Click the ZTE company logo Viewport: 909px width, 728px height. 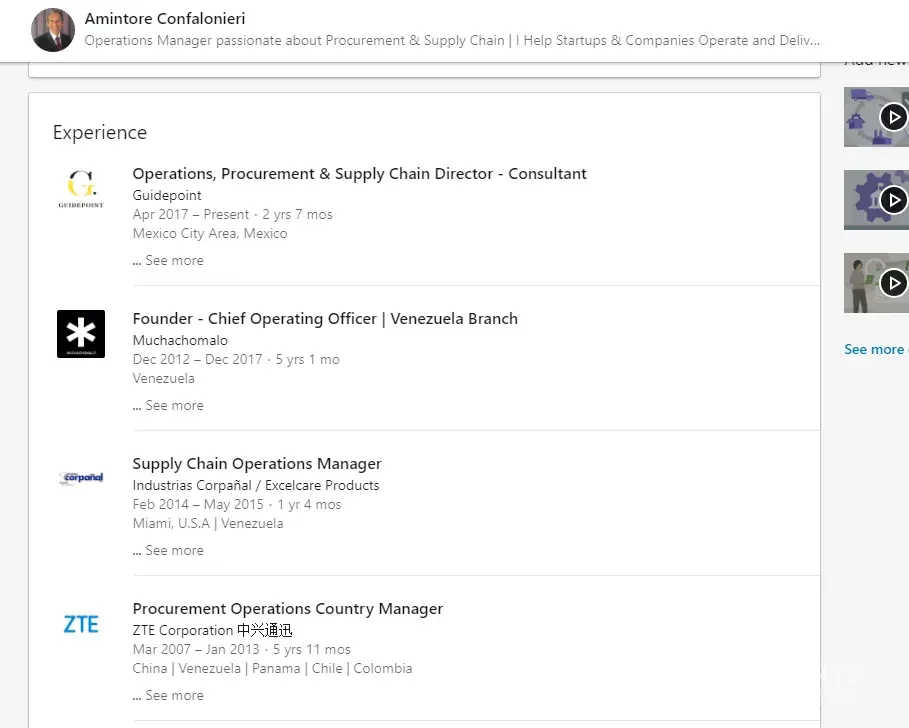tap(81, 624)
